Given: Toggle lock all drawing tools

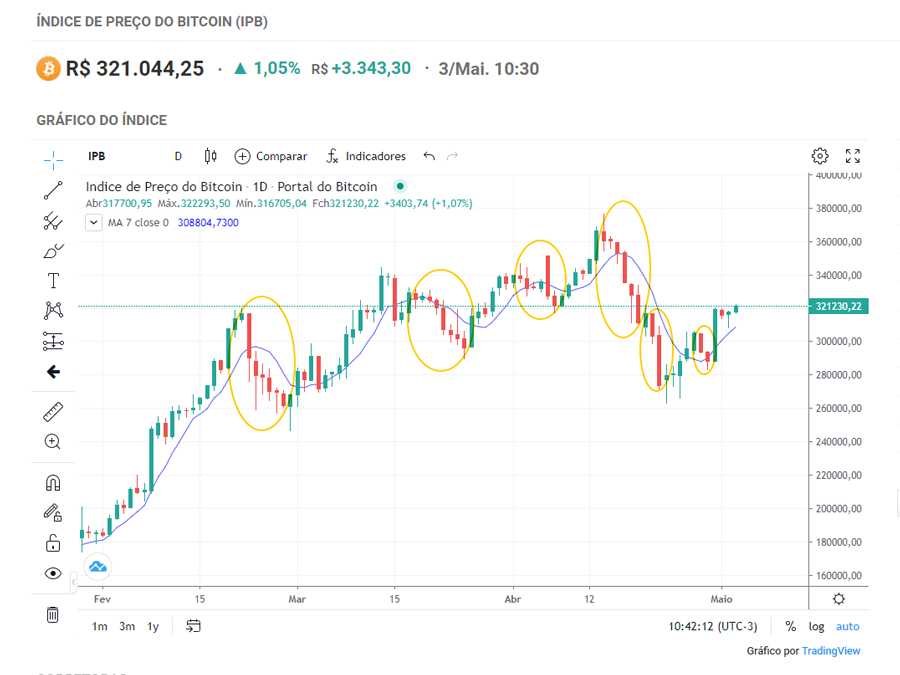Looking at the screenshot, I should pyautogui.click(x=53, y=543).
